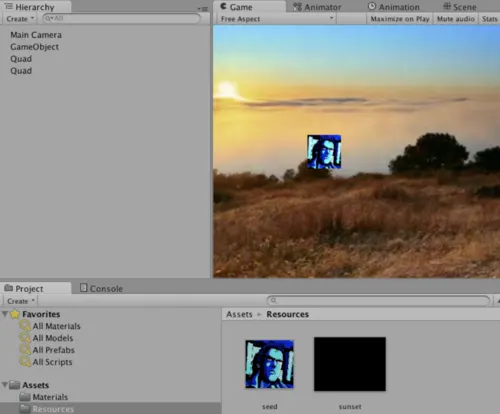Toggle Mute audio in Game view
500x414 pixels.
pyautogui.click(x=455, y=19)
